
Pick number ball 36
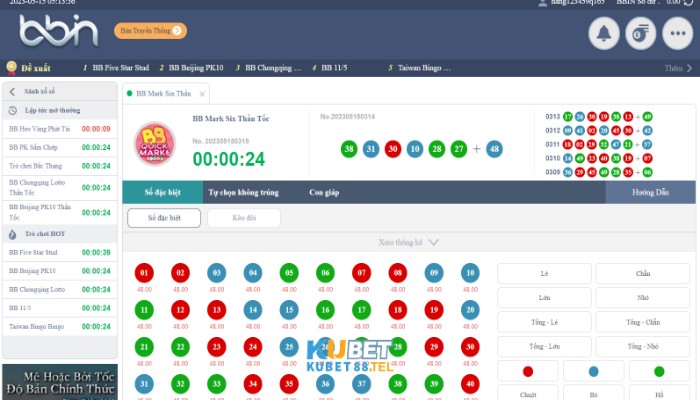[x=325, y=384]
